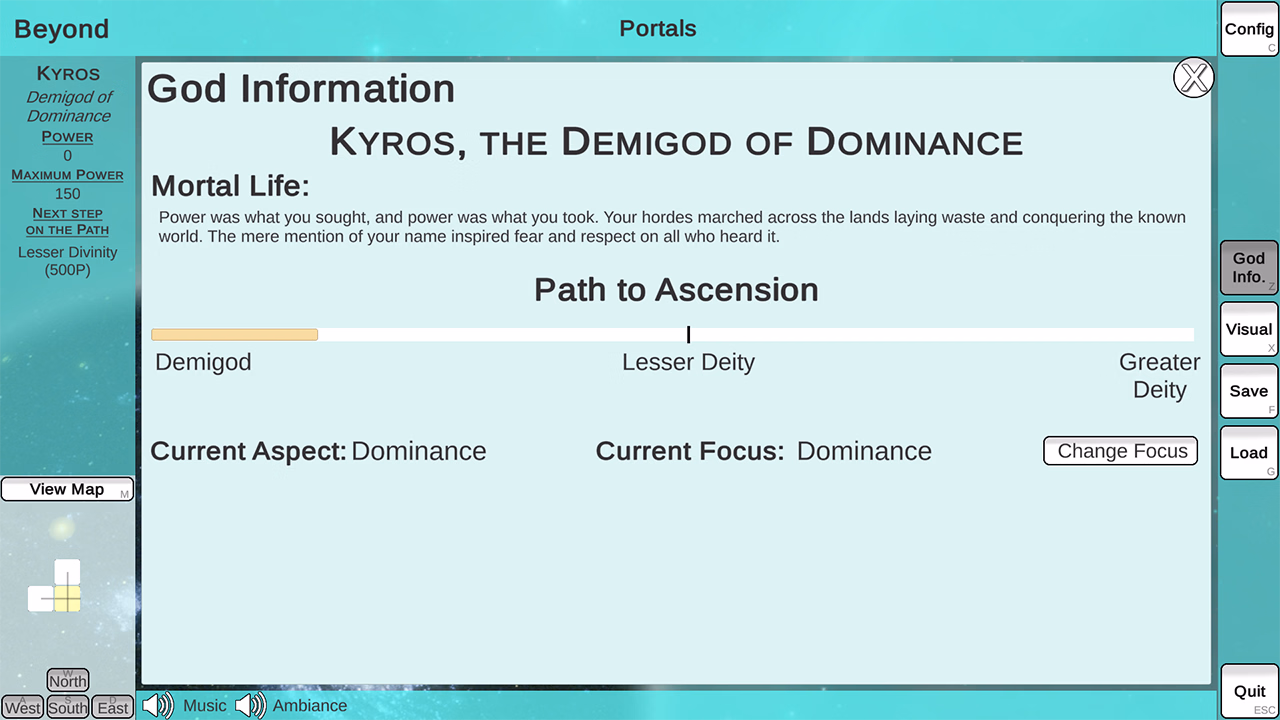Move South

point(68,707)
